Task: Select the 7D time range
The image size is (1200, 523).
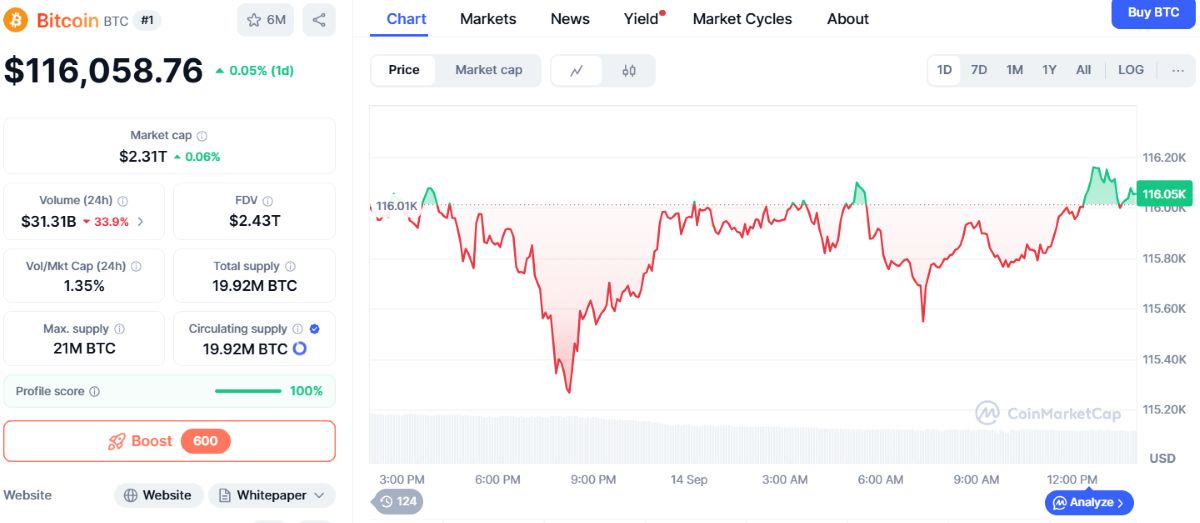Action: point(979,70)
